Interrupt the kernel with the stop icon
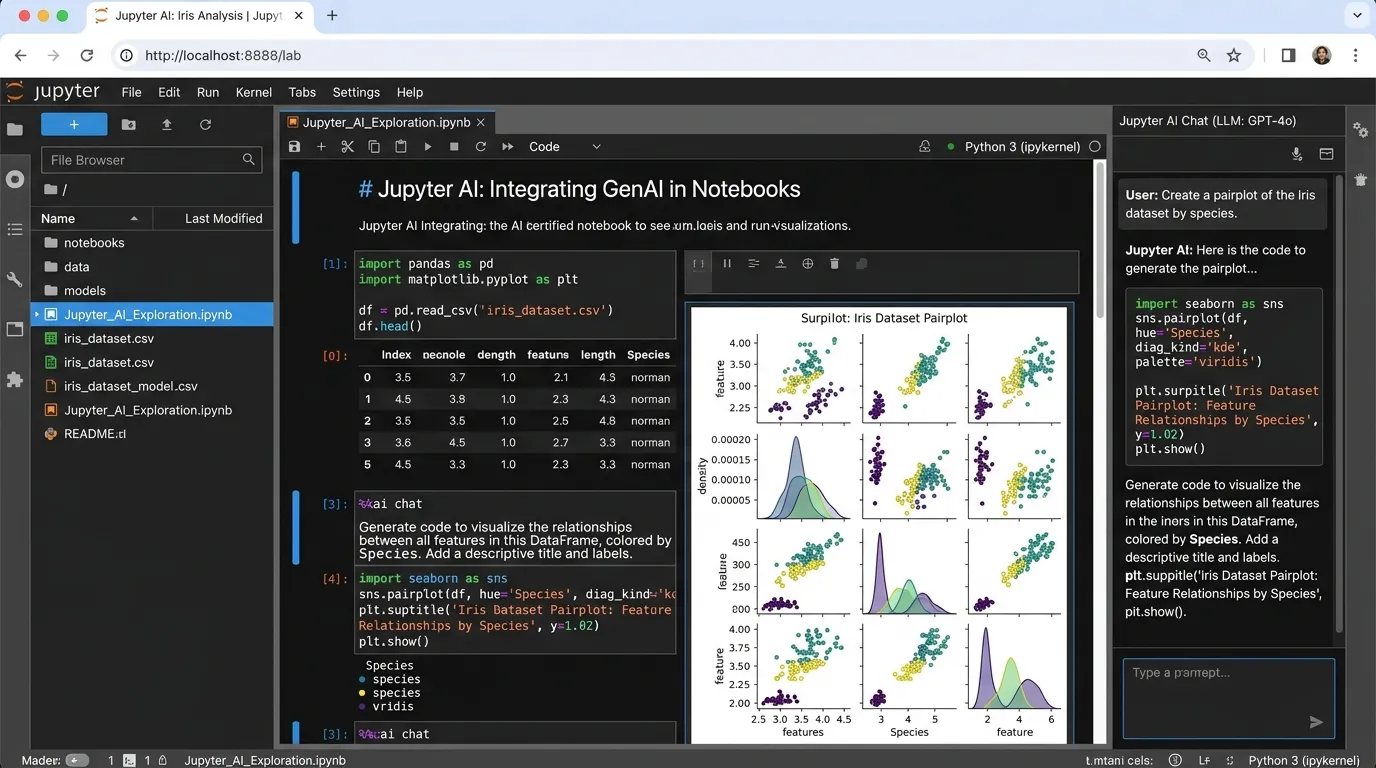 coord(454,147)
